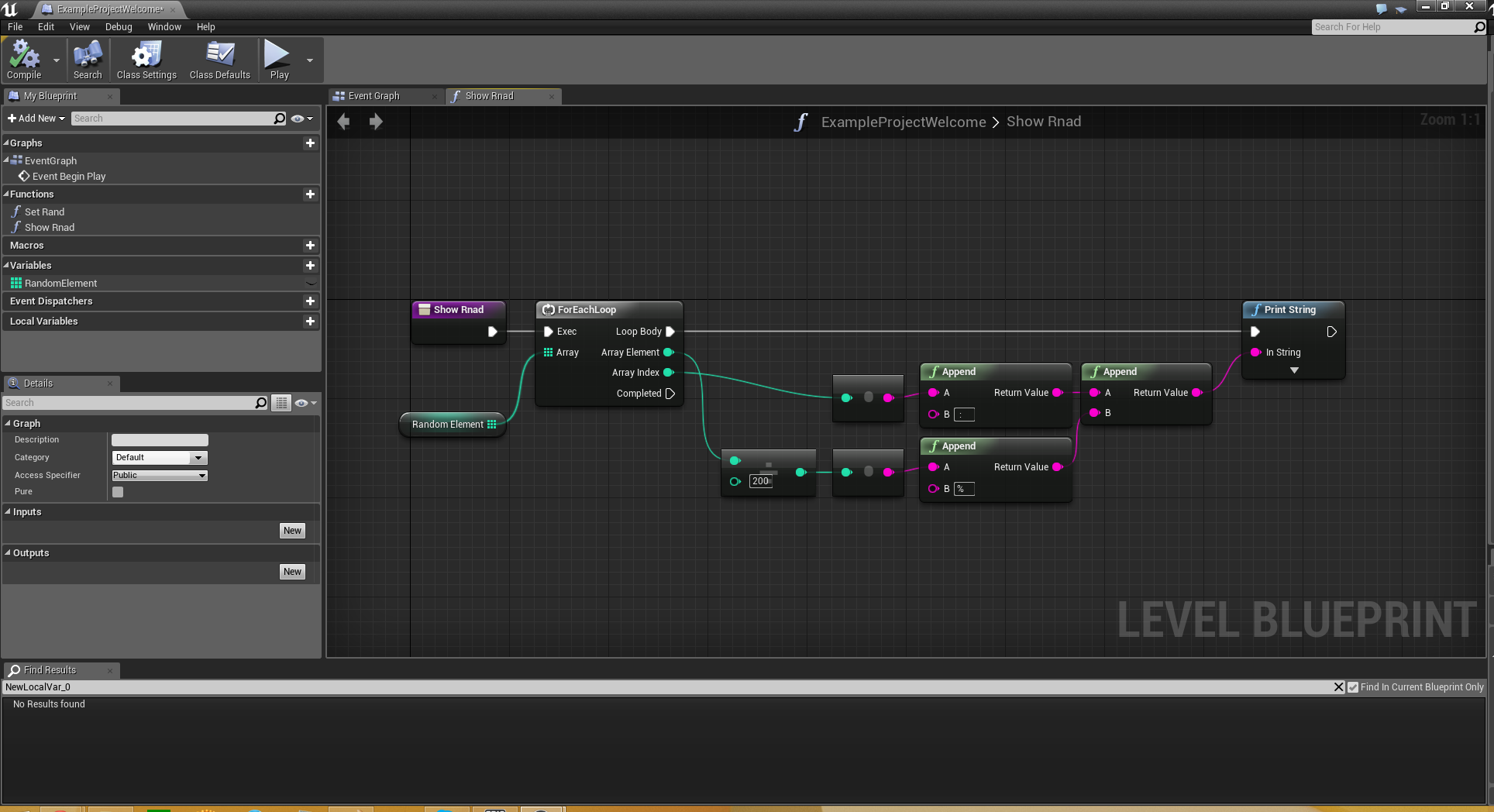The image size is (1494, 812).
Task: Collapse the Variables section
Action: (6, 265)
